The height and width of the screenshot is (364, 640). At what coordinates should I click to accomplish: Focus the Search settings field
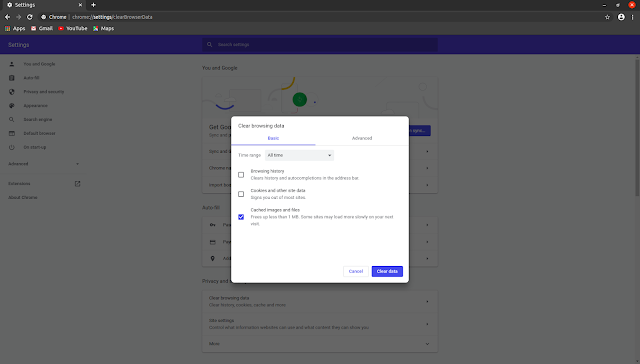click(320, 44)
